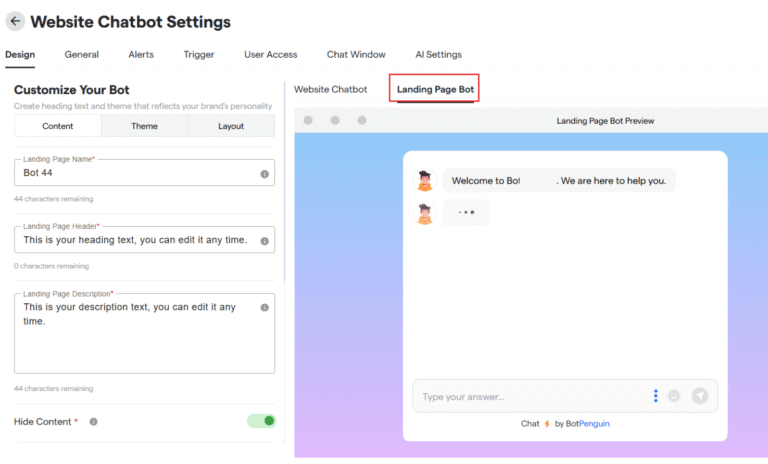Click the bot avatar beside typing indicator
The width and height of the screenshot is (768, 464).
(425, 213)
